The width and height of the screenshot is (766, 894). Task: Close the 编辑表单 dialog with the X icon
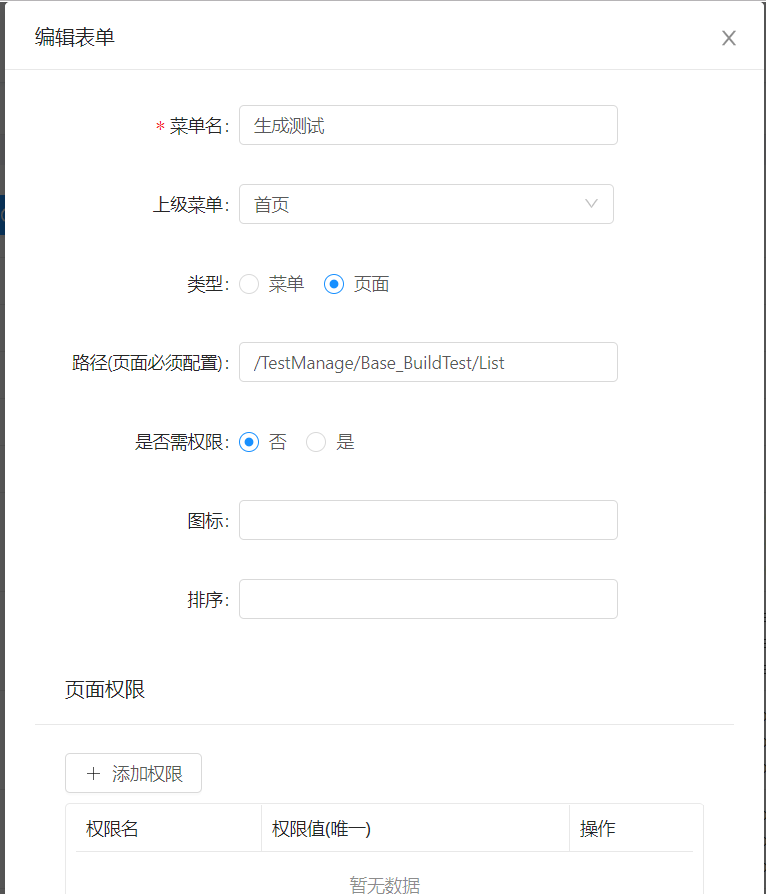click(729, 38)
